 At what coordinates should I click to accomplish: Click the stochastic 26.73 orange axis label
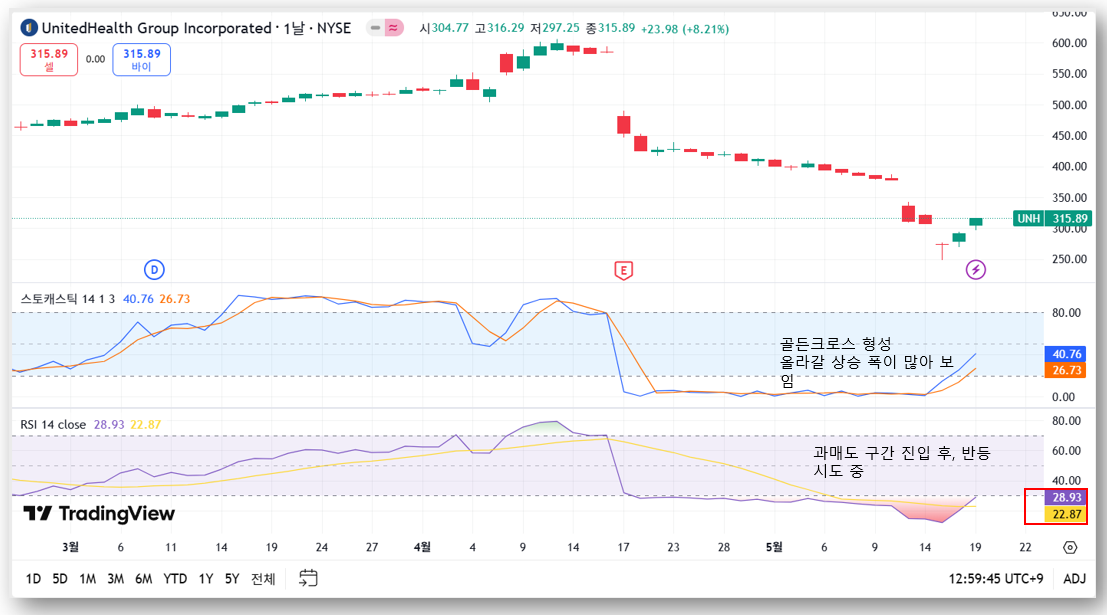pyautogui.click(x=1066, y=370)
